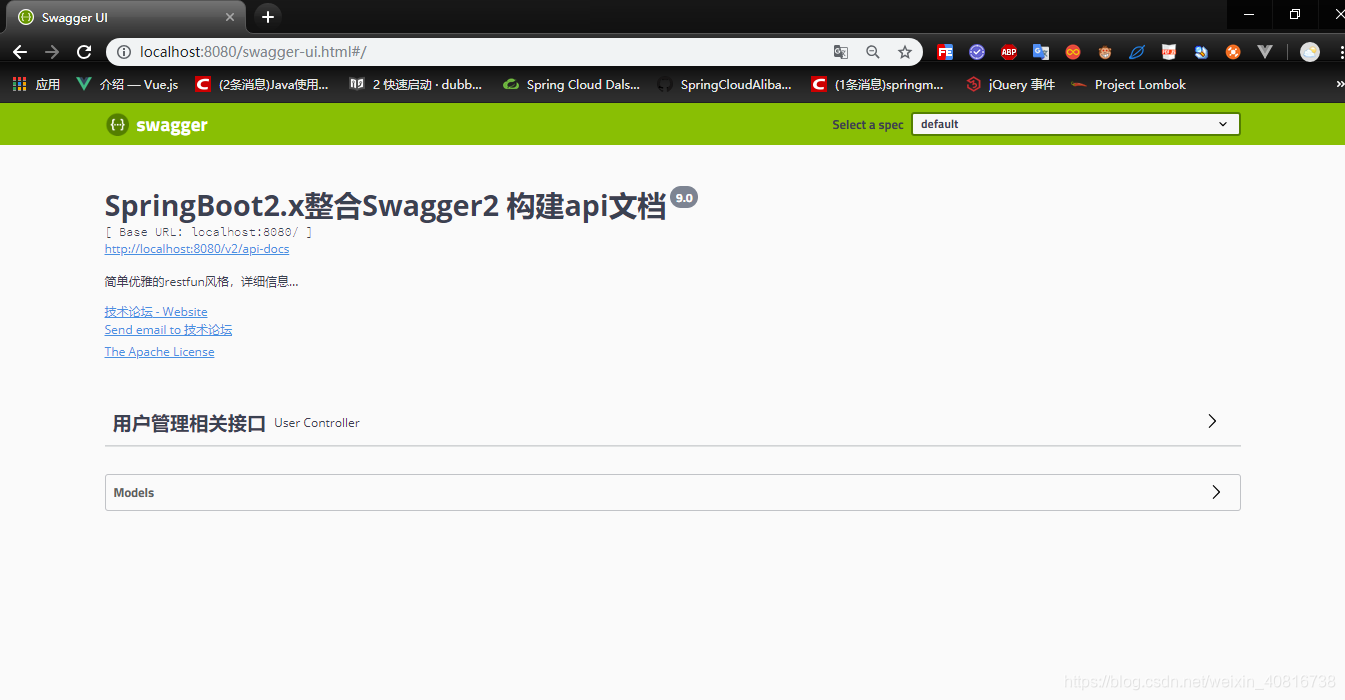Open jQuery 事件 bookmark
Screen dimensions: 1345x700
pyautogui.click(x=1011, y=85)
